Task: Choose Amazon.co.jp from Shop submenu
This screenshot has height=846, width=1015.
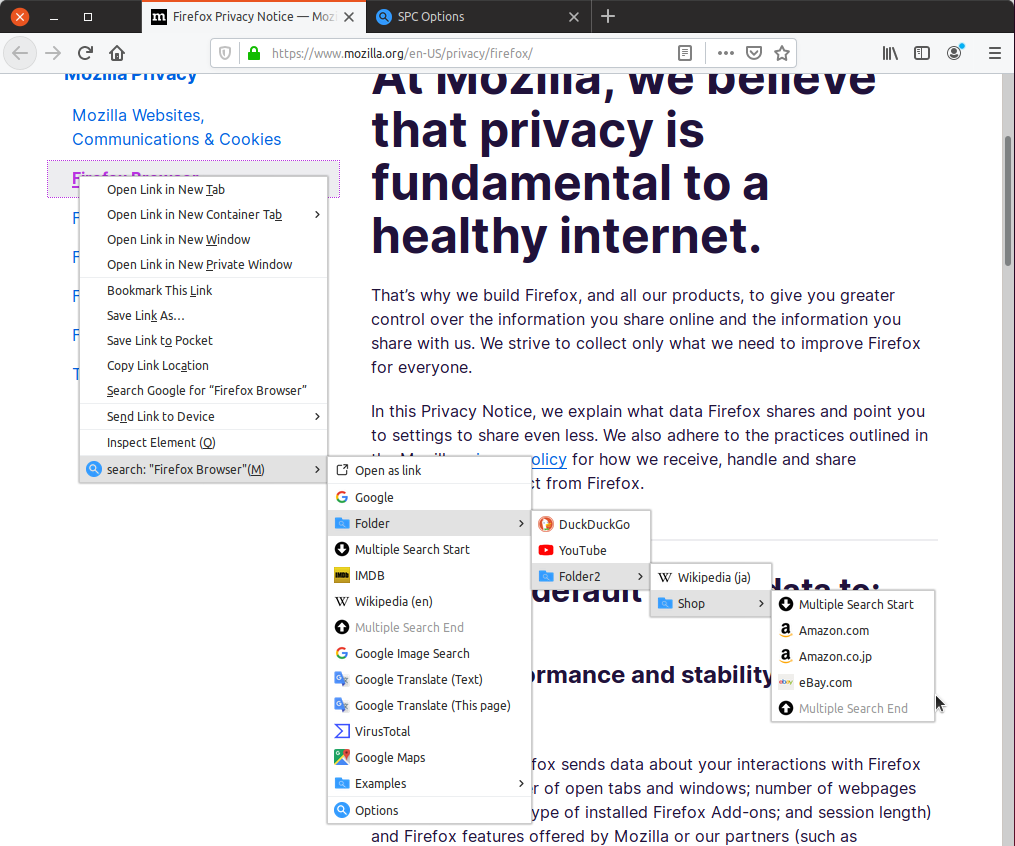Action: tap(835, 657)
